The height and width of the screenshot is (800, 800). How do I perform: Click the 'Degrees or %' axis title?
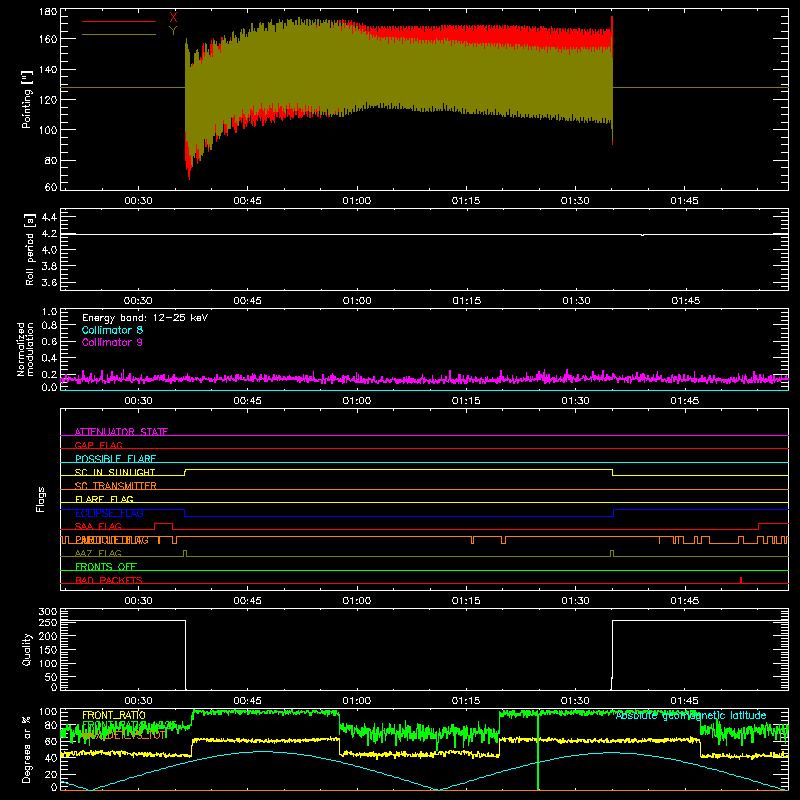click(x=27, y=749)
